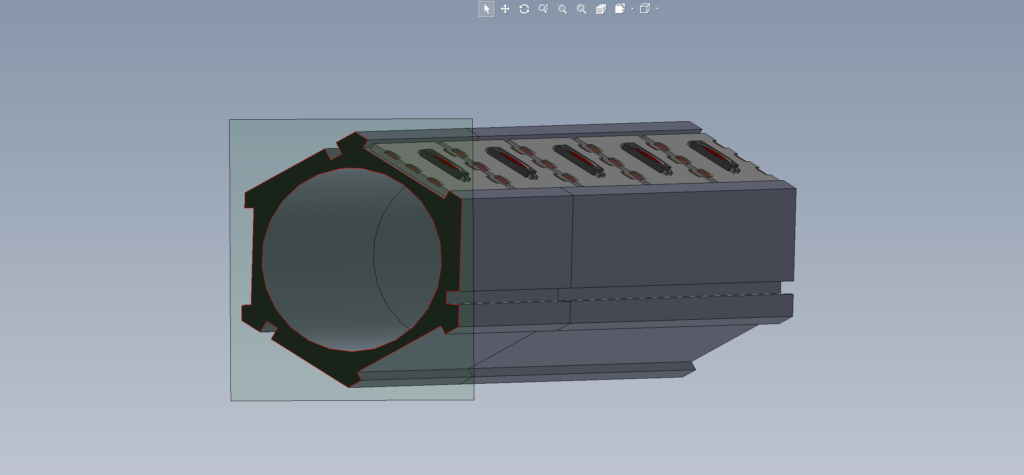Select the large right side face

coord(680,235)
